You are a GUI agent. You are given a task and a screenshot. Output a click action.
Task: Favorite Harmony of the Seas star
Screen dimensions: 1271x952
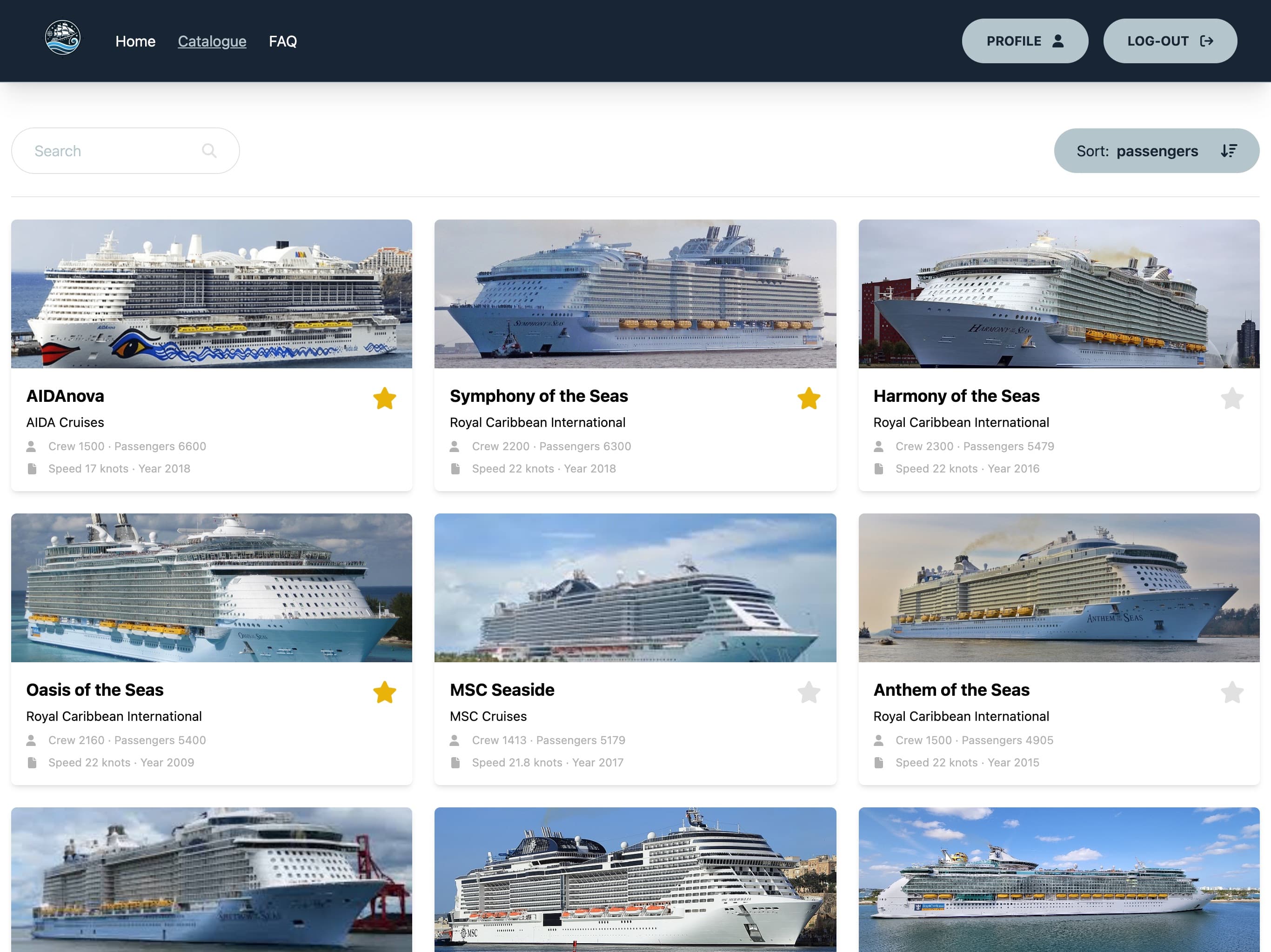coord(1232,398)
